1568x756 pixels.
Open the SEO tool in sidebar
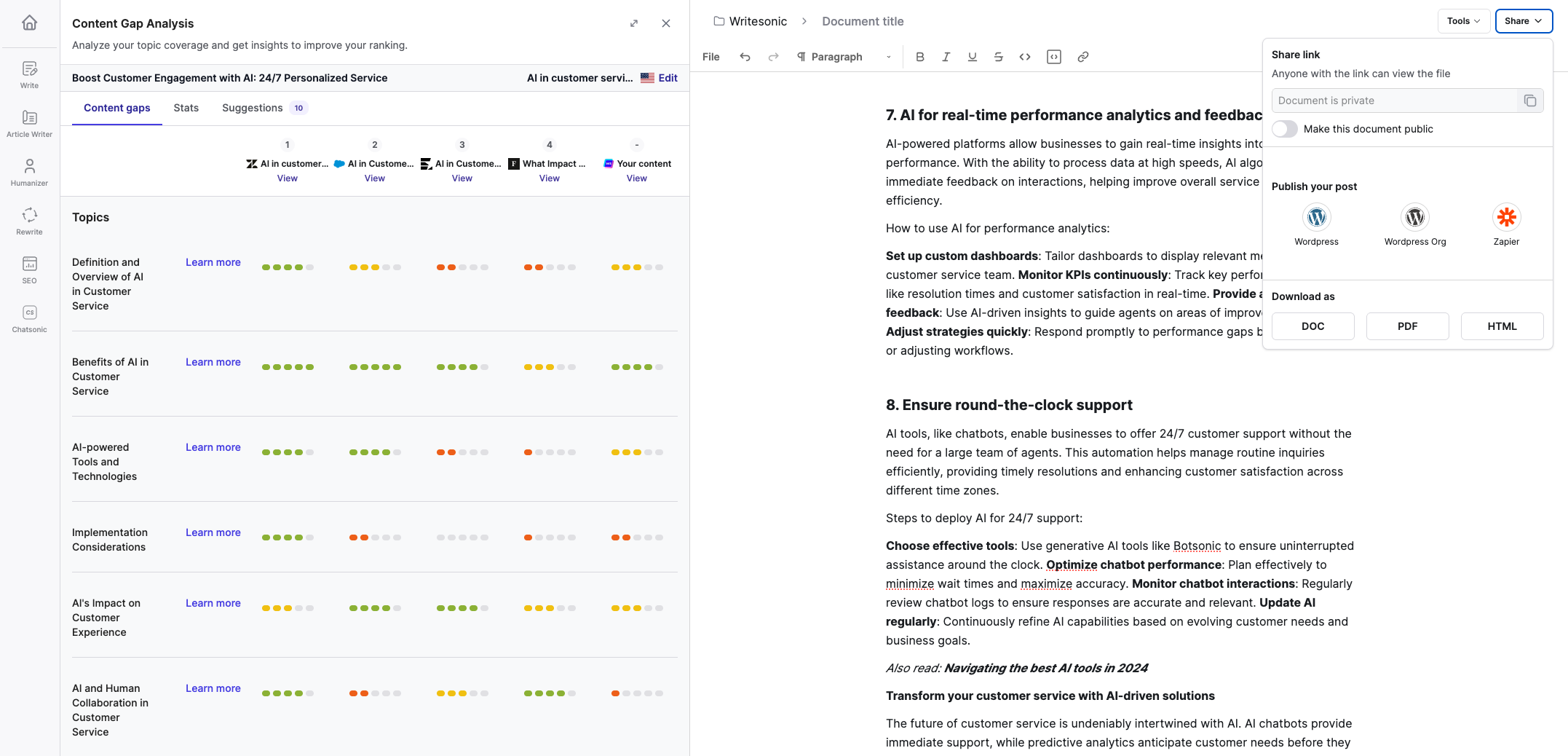[x=29, y=270]
